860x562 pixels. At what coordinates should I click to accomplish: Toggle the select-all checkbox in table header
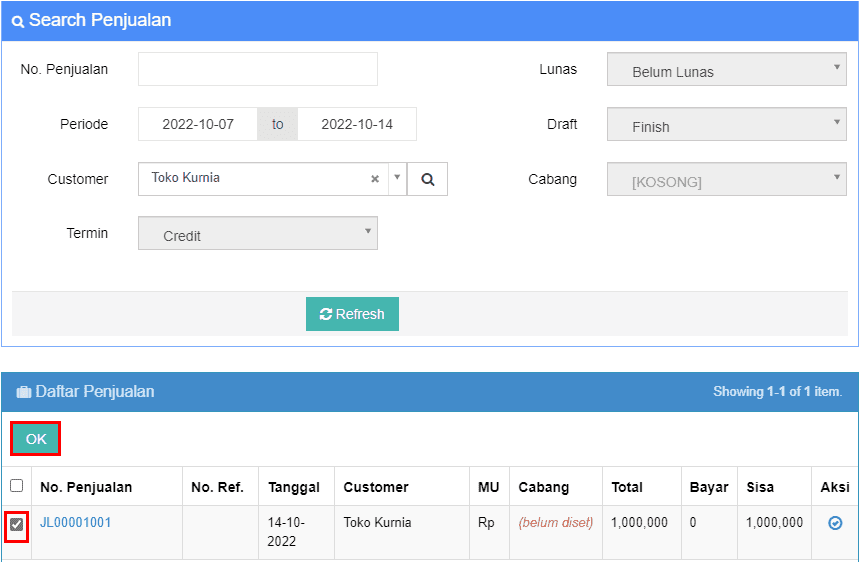(17, 486)
